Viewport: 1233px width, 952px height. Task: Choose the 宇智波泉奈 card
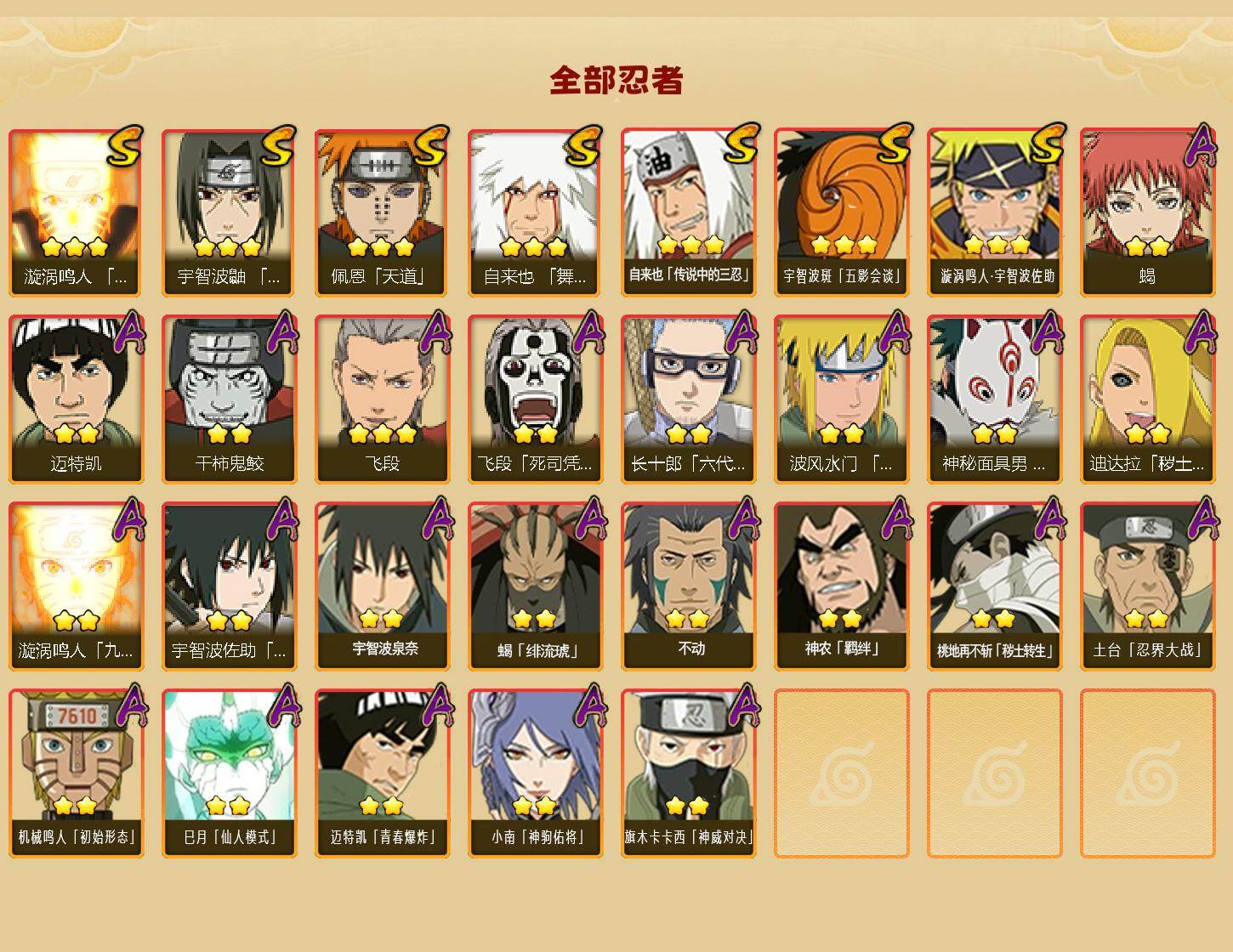pos(382,586)
